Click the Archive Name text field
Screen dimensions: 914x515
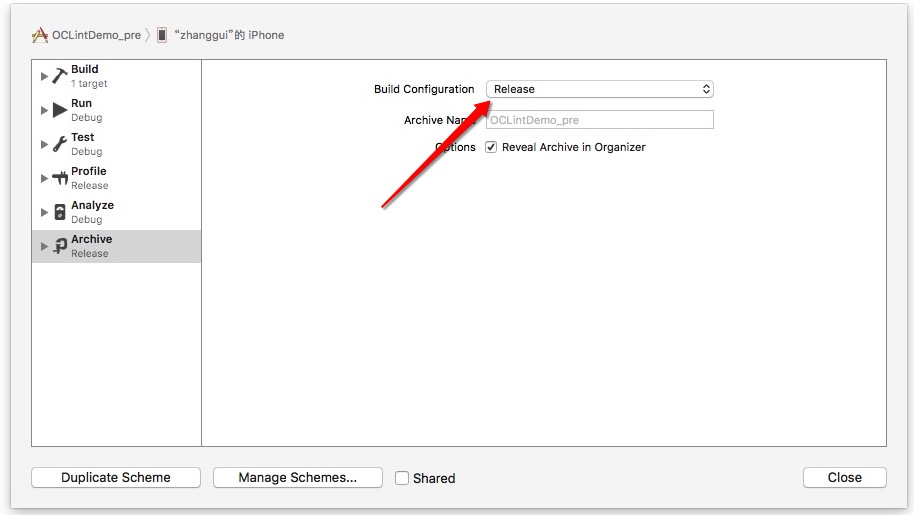click(599, 120)
